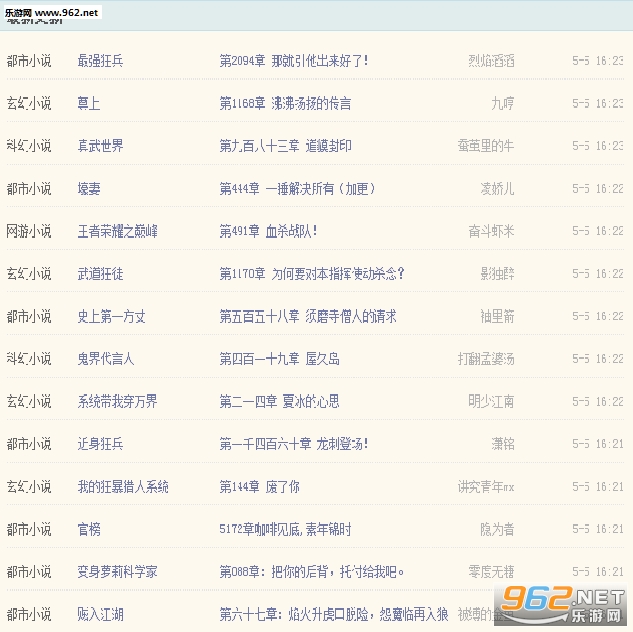Open the novel 我的狂暴猎人系统
Screen dimensions: 633x632
pos(123,487)
